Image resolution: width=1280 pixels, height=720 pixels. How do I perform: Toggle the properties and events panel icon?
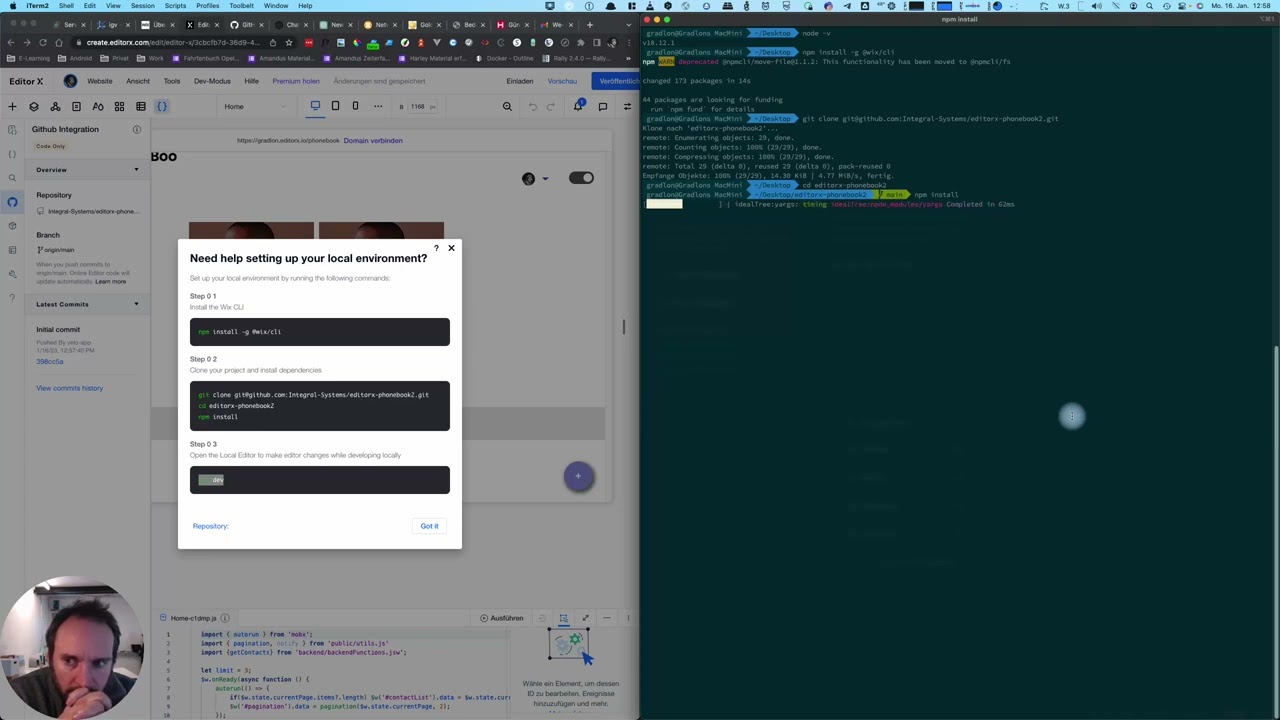coord(563,618)
